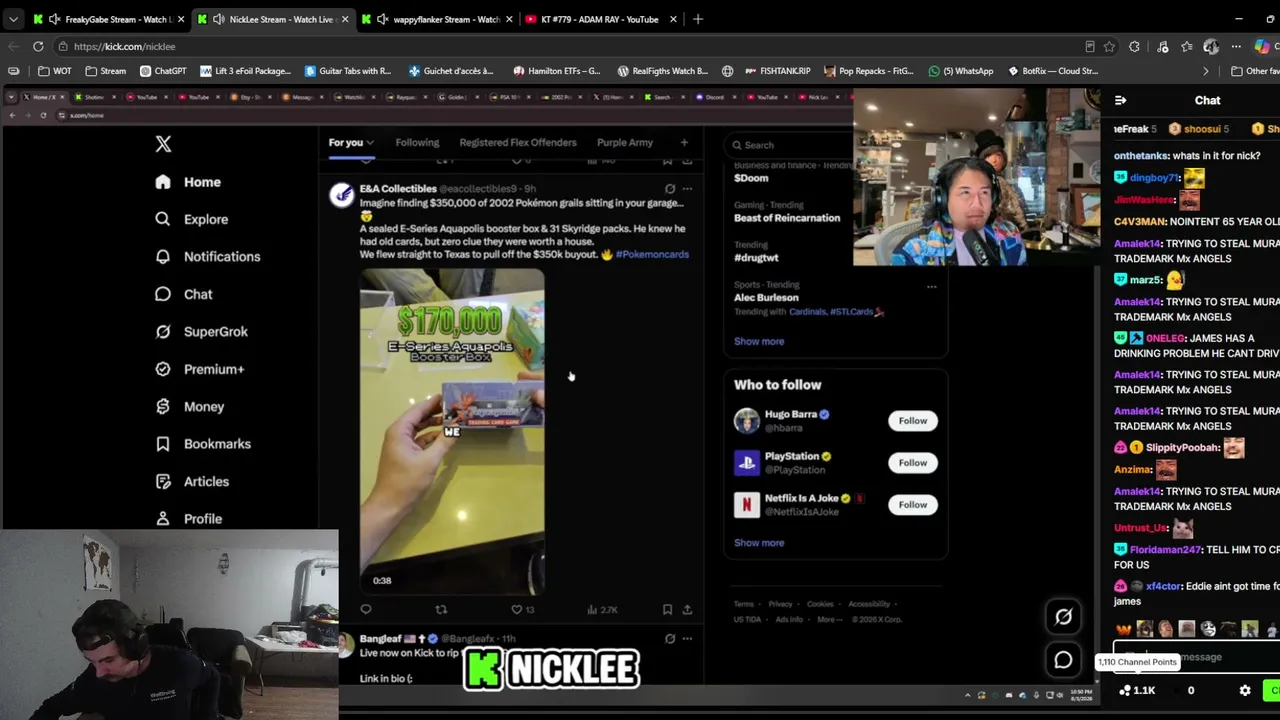Switch to wappyflanker Stream browser tab

[x=436, y=19]
